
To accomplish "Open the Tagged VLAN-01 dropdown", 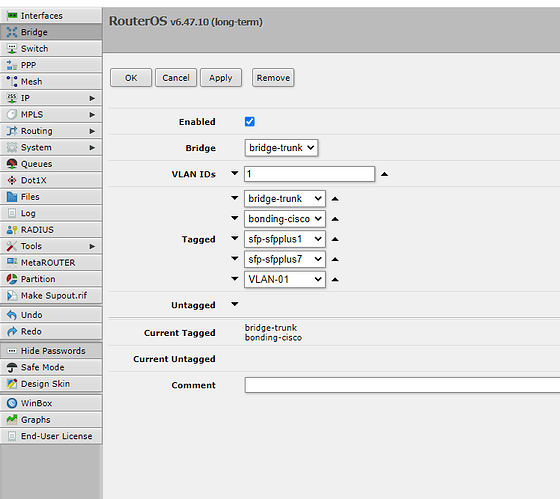I will (x=285, y=279).
